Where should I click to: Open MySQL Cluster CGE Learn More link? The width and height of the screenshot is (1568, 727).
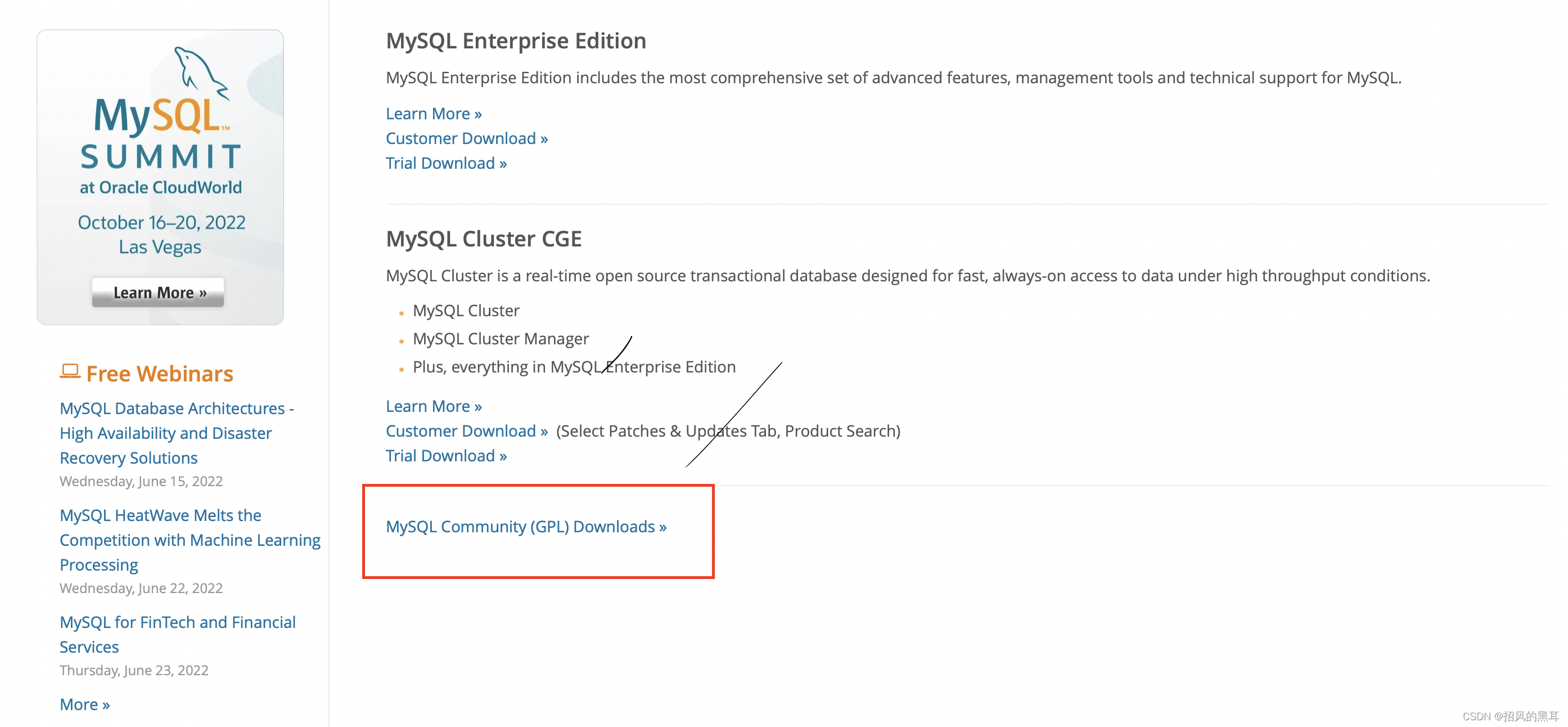[x=434, y=406]
